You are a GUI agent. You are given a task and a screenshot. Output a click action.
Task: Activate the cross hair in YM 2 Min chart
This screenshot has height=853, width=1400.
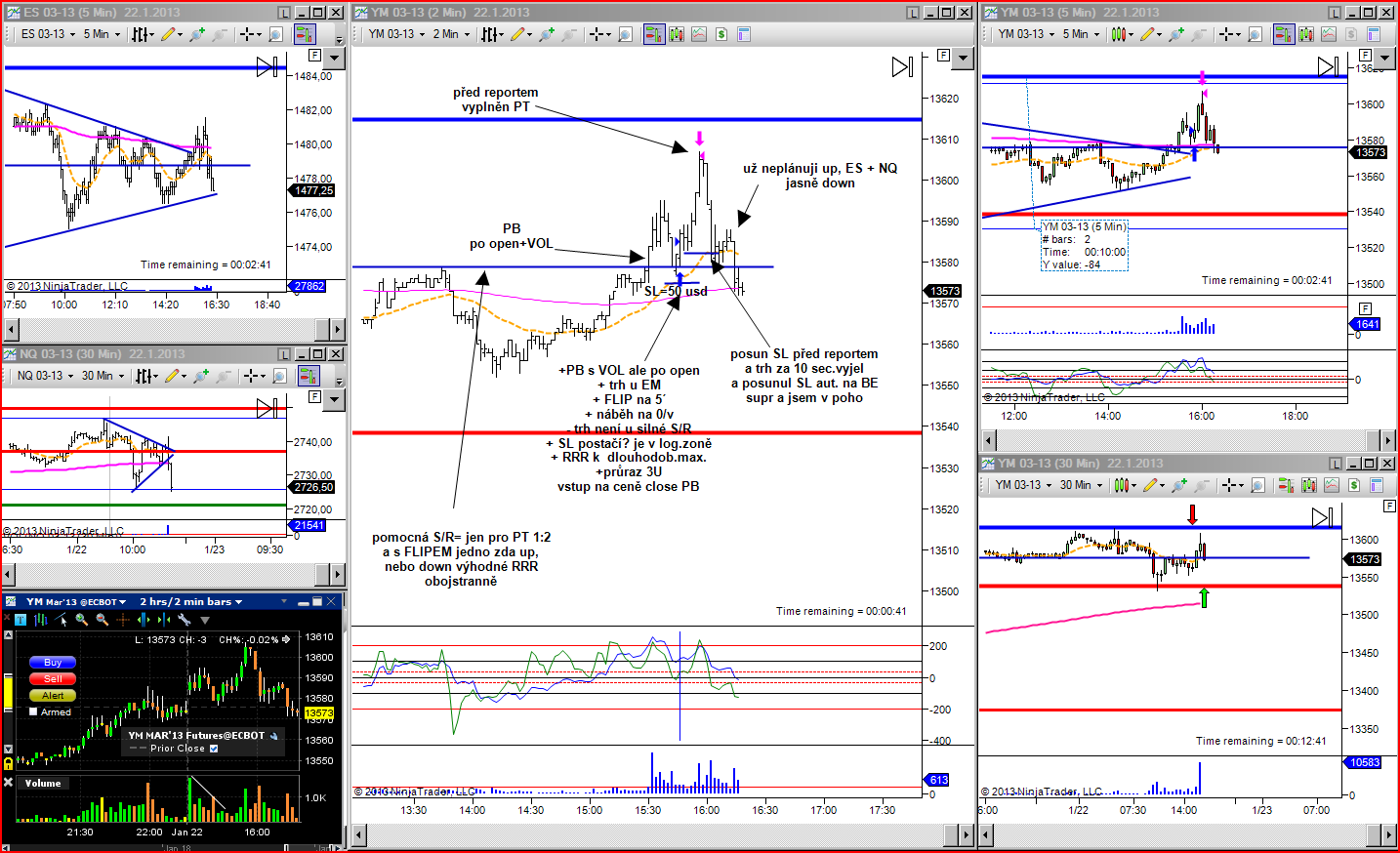pos(599,34)
